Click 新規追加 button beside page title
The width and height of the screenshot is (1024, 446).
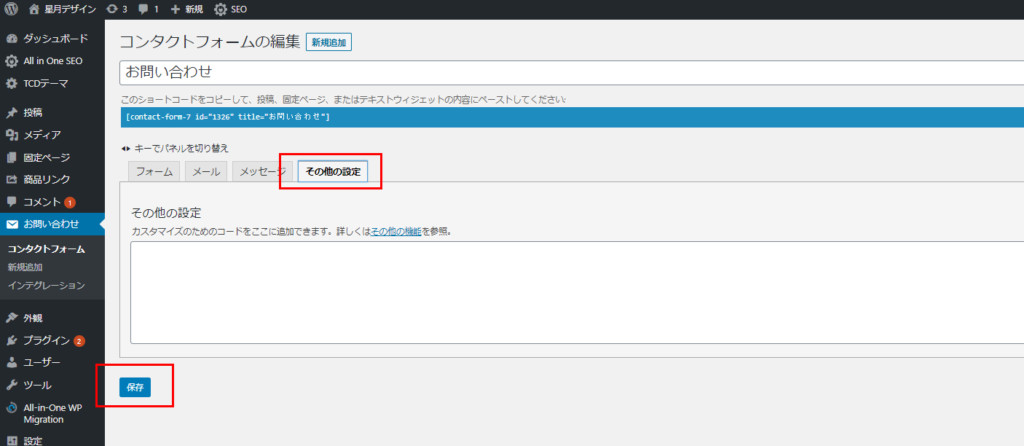(x=329, y=42)
